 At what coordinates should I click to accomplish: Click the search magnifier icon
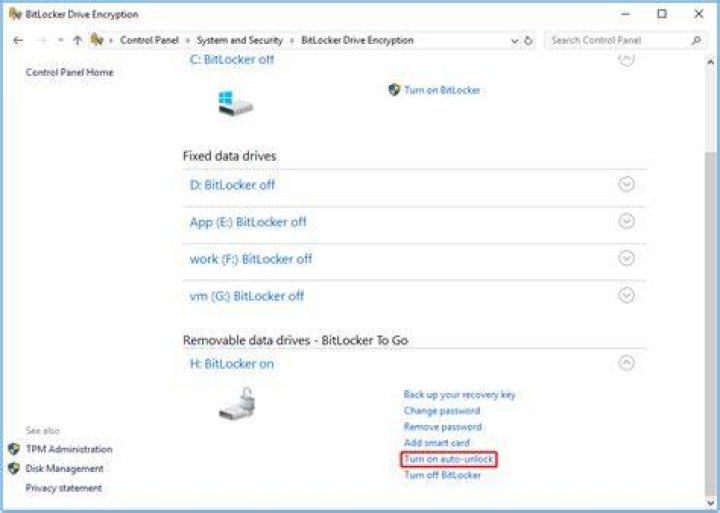(x=696, y=40)
